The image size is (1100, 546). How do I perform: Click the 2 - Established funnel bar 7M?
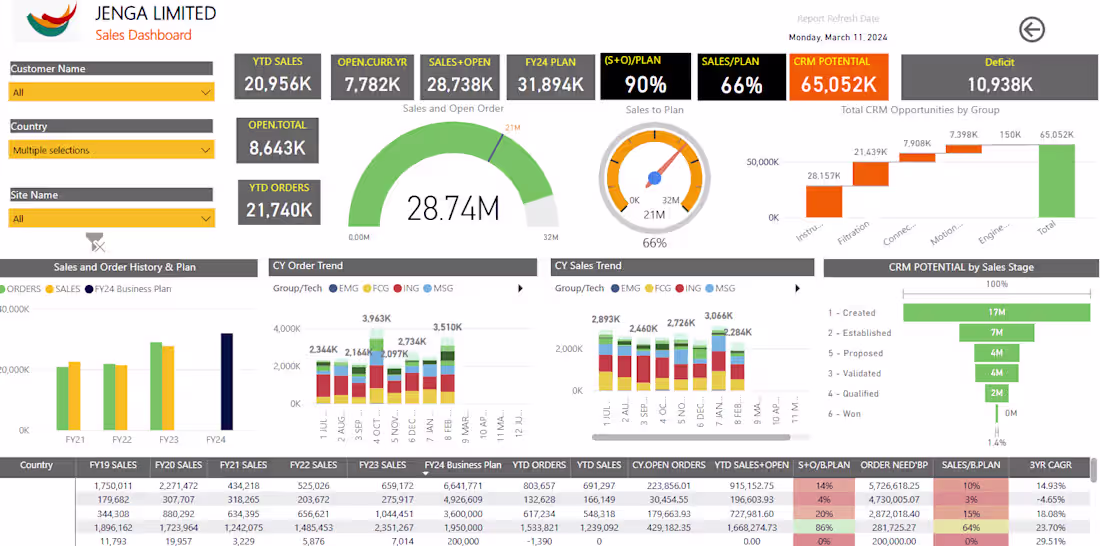point(996,333)
